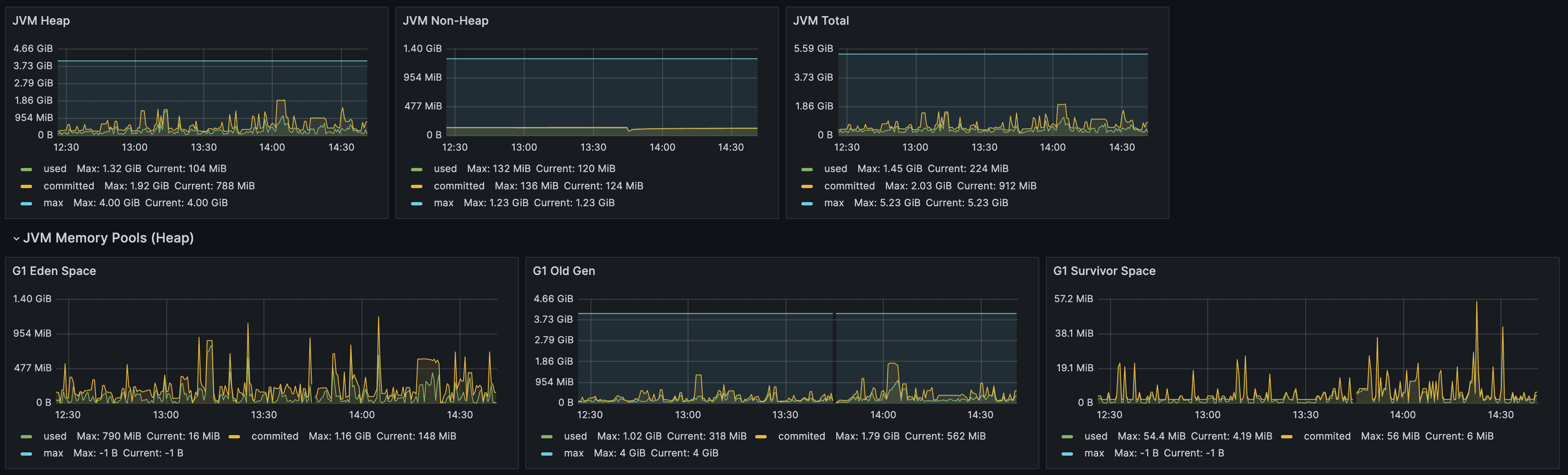
Task: Click the JVM Memory Pools (Heap) row title
Action: pyautogui.click(x=108, y=238)
